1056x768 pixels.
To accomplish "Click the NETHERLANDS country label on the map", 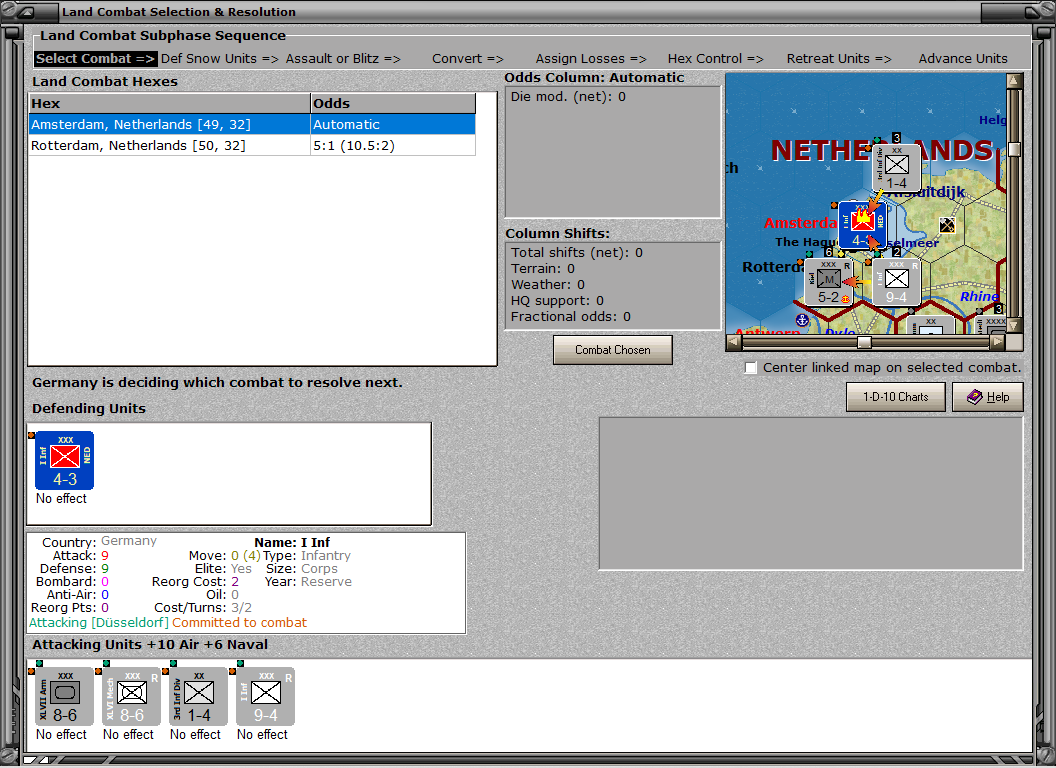I will (882, 150).
